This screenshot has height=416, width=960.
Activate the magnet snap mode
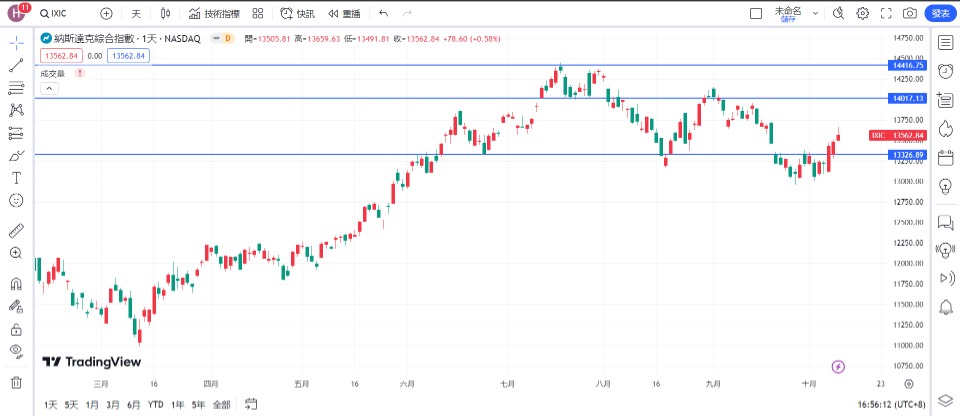pyautogui.click(x=16, y=283)
